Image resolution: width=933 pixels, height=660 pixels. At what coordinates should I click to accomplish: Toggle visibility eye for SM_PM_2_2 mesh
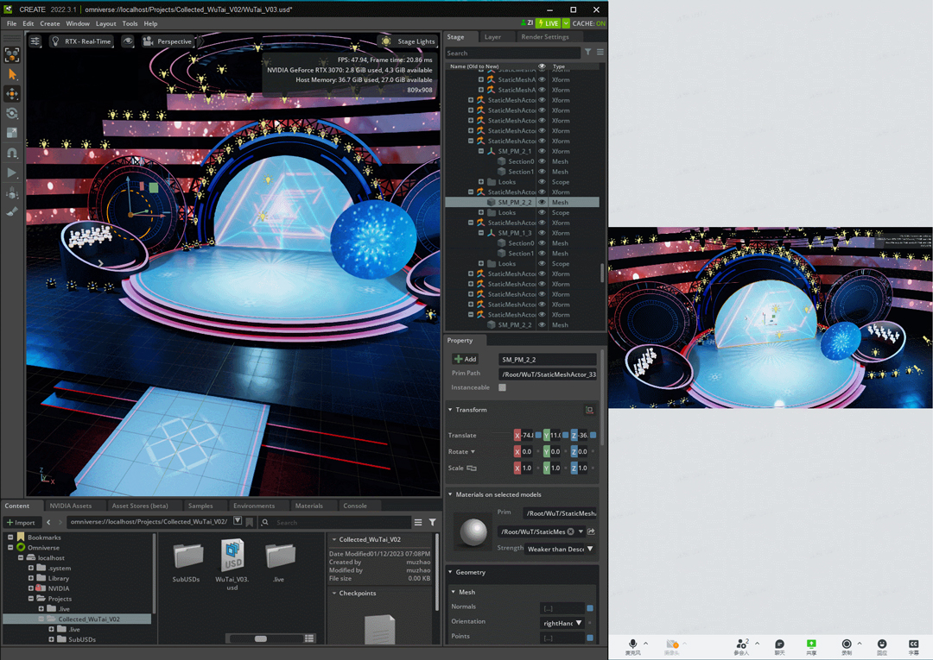(542, 202)
